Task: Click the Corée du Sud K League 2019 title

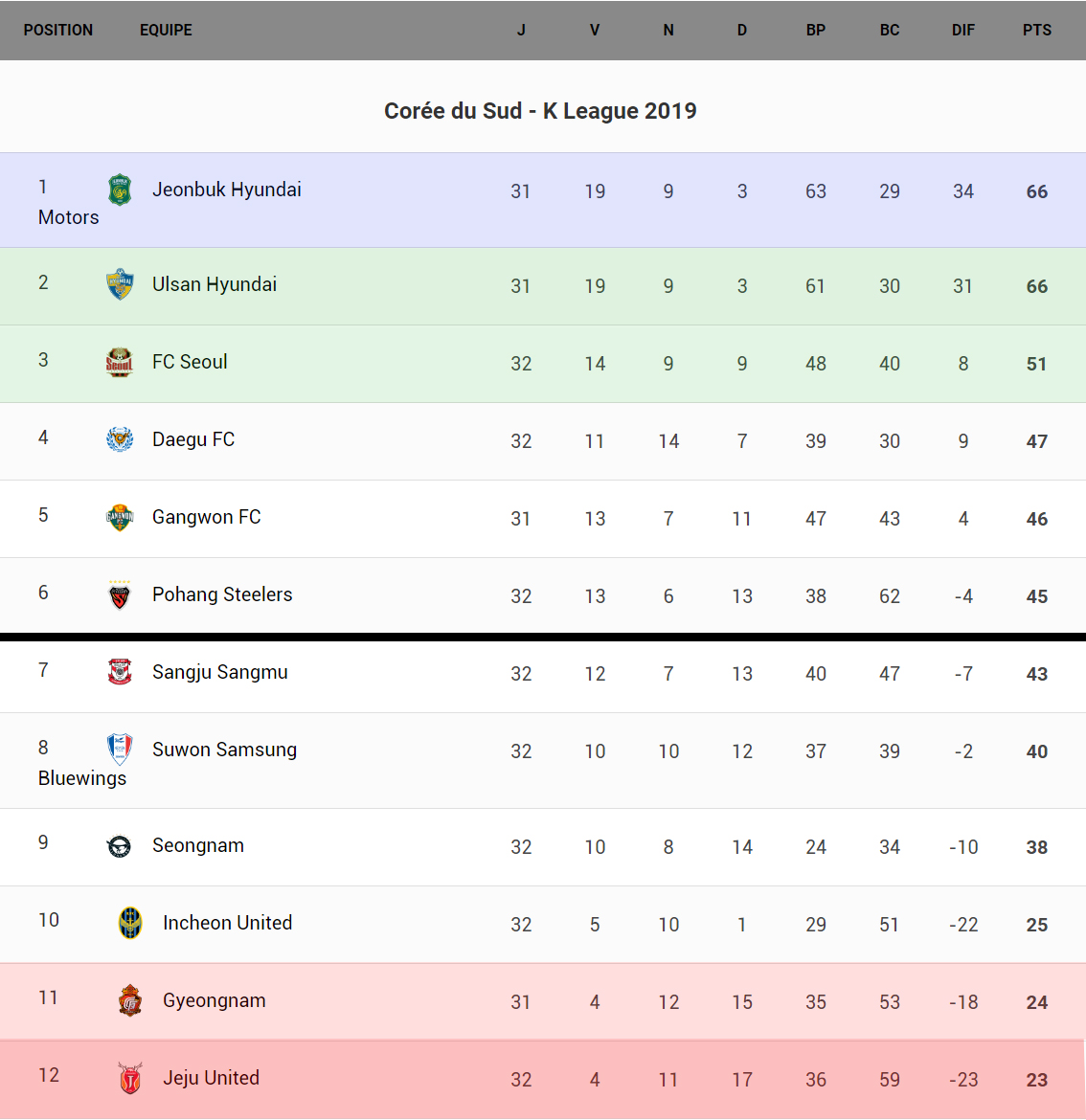Action: tap(540, 111)
